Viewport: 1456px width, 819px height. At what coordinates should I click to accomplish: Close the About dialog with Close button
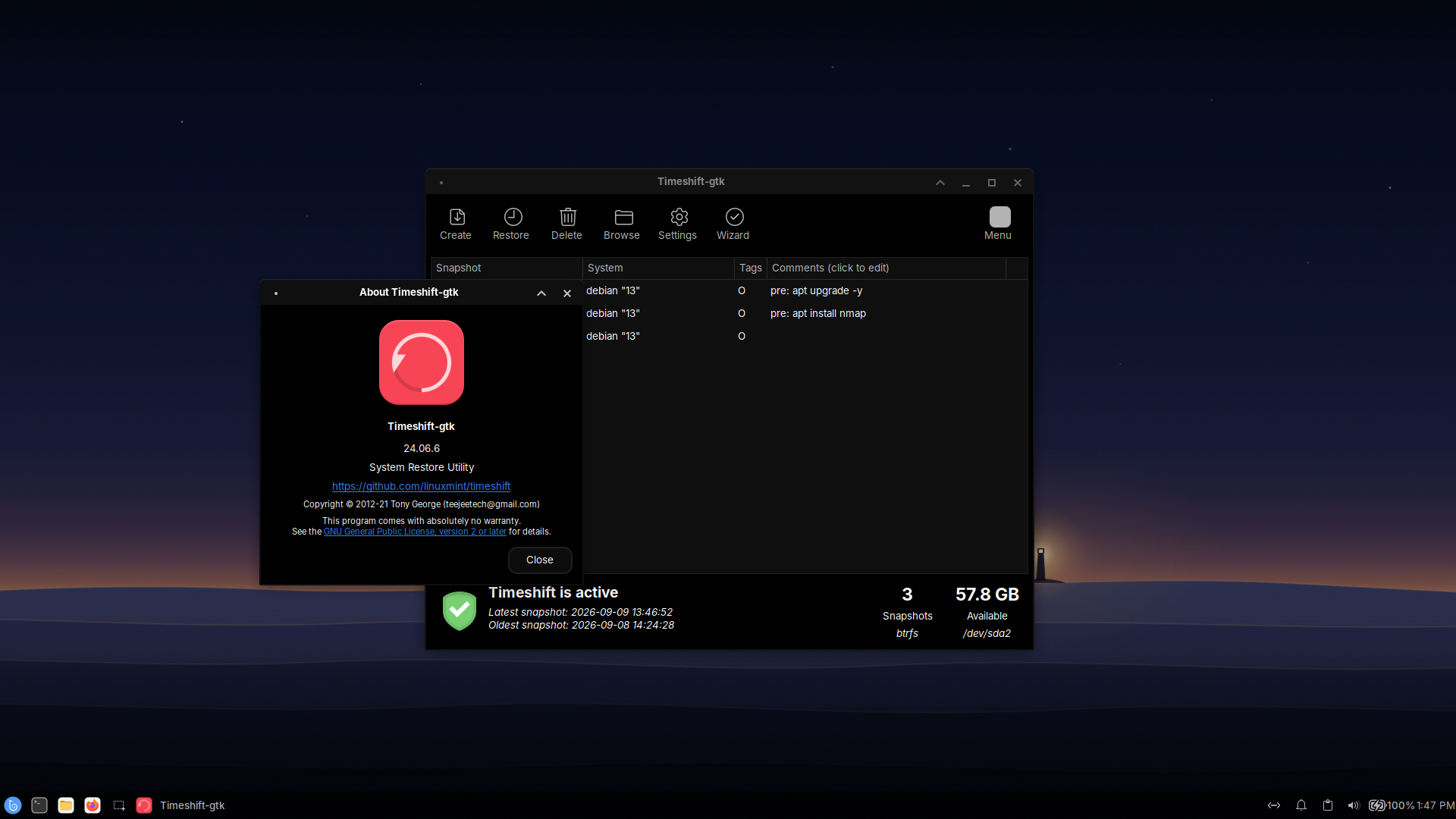point(540,560)
